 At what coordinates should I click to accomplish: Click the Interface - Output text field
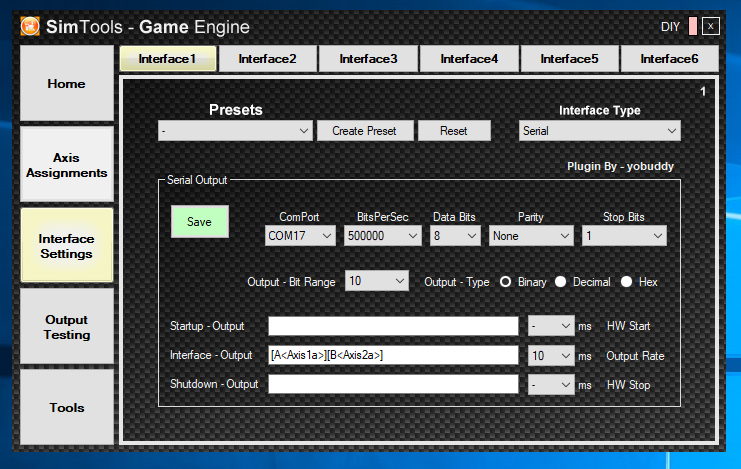pyautogui.click(x=393, y=356)
